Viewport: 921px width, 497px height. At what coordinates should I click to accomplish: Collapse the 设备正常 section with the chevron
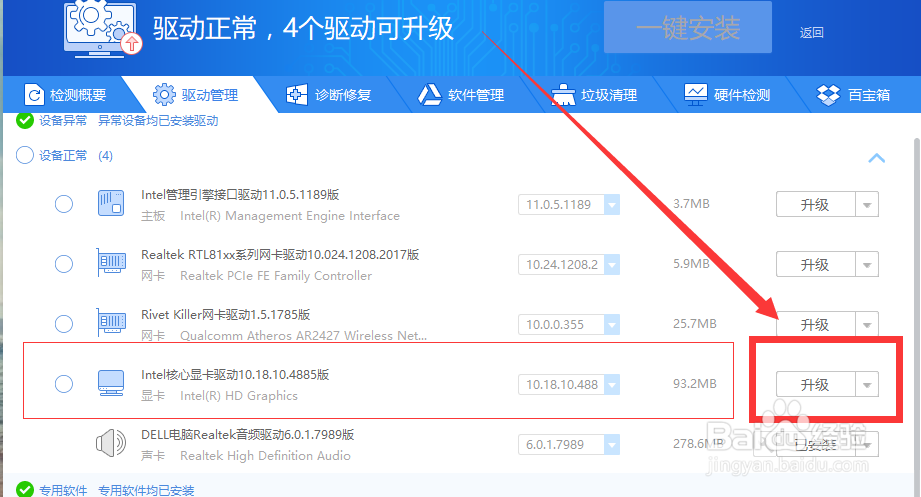click(876, 157)
